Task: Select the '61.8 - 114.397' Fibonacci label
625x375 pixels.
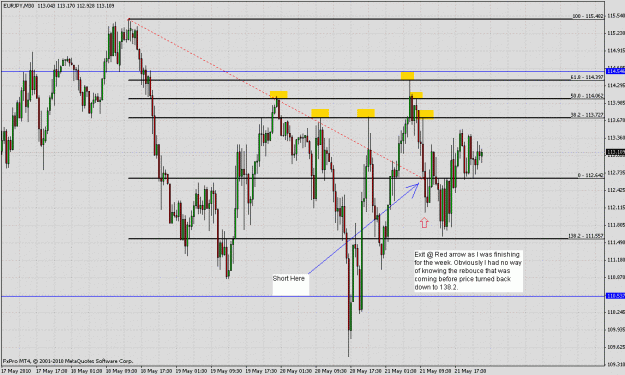Action: click(x=588, y=77)
